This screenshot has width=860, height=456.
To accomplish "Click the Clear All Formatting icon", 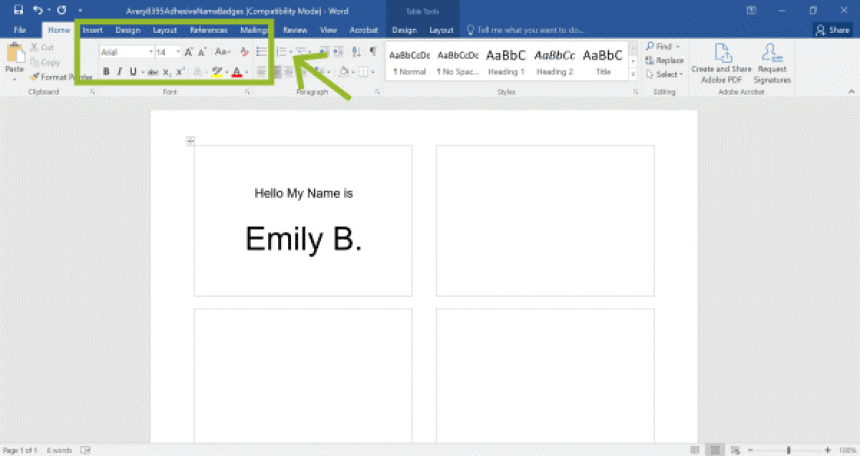I will click(244, 51).
